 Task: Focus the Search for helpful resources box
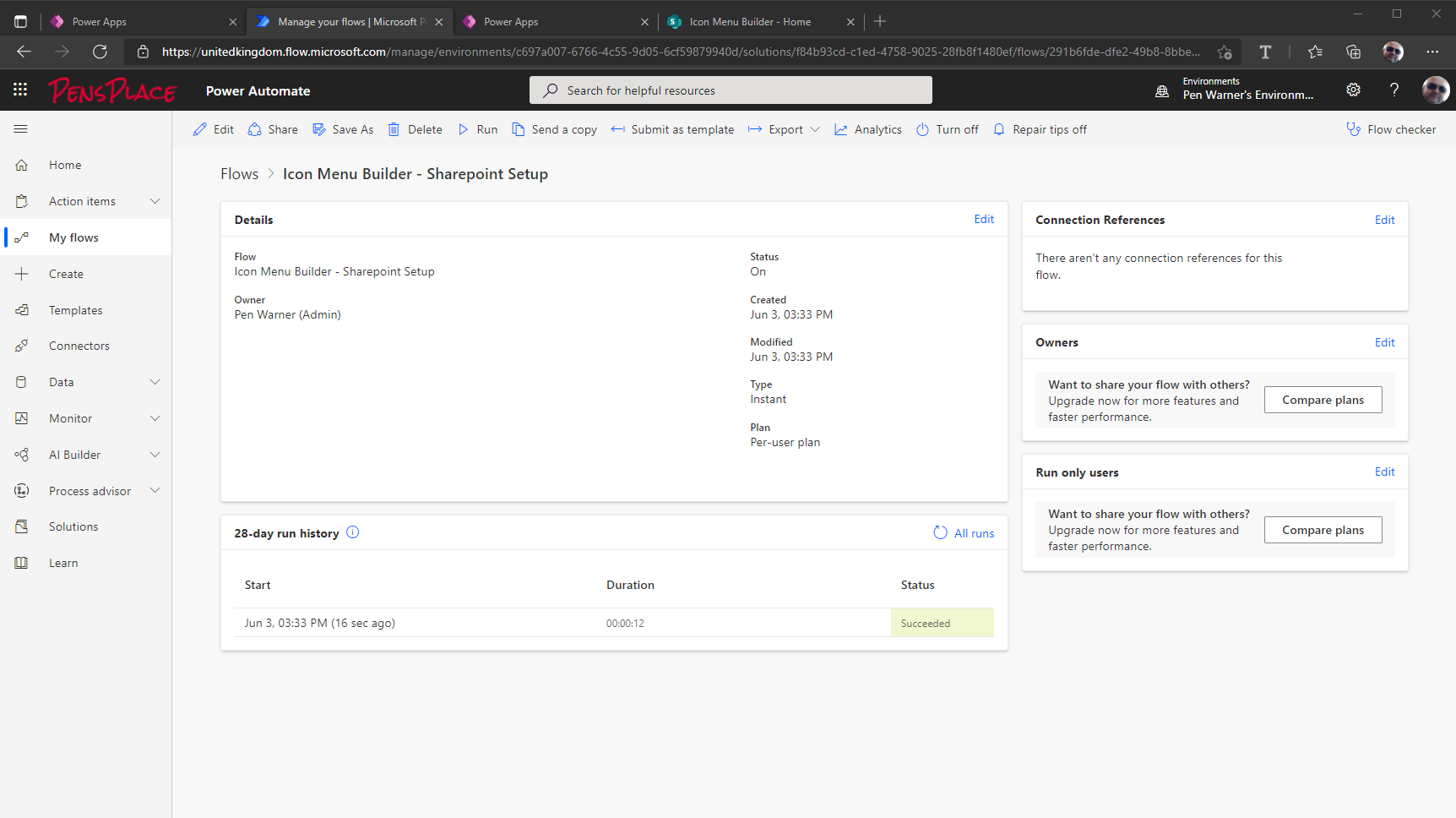(731, 90)
